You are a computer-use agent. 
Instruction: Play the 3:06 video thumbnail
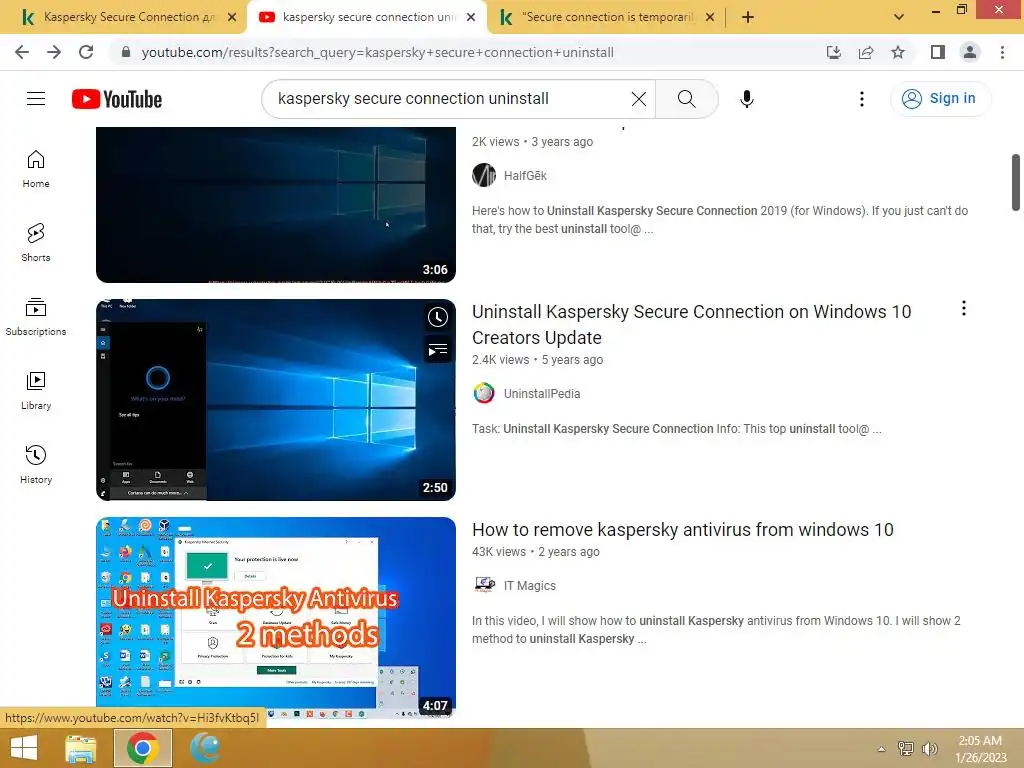(x=276, y=204)
